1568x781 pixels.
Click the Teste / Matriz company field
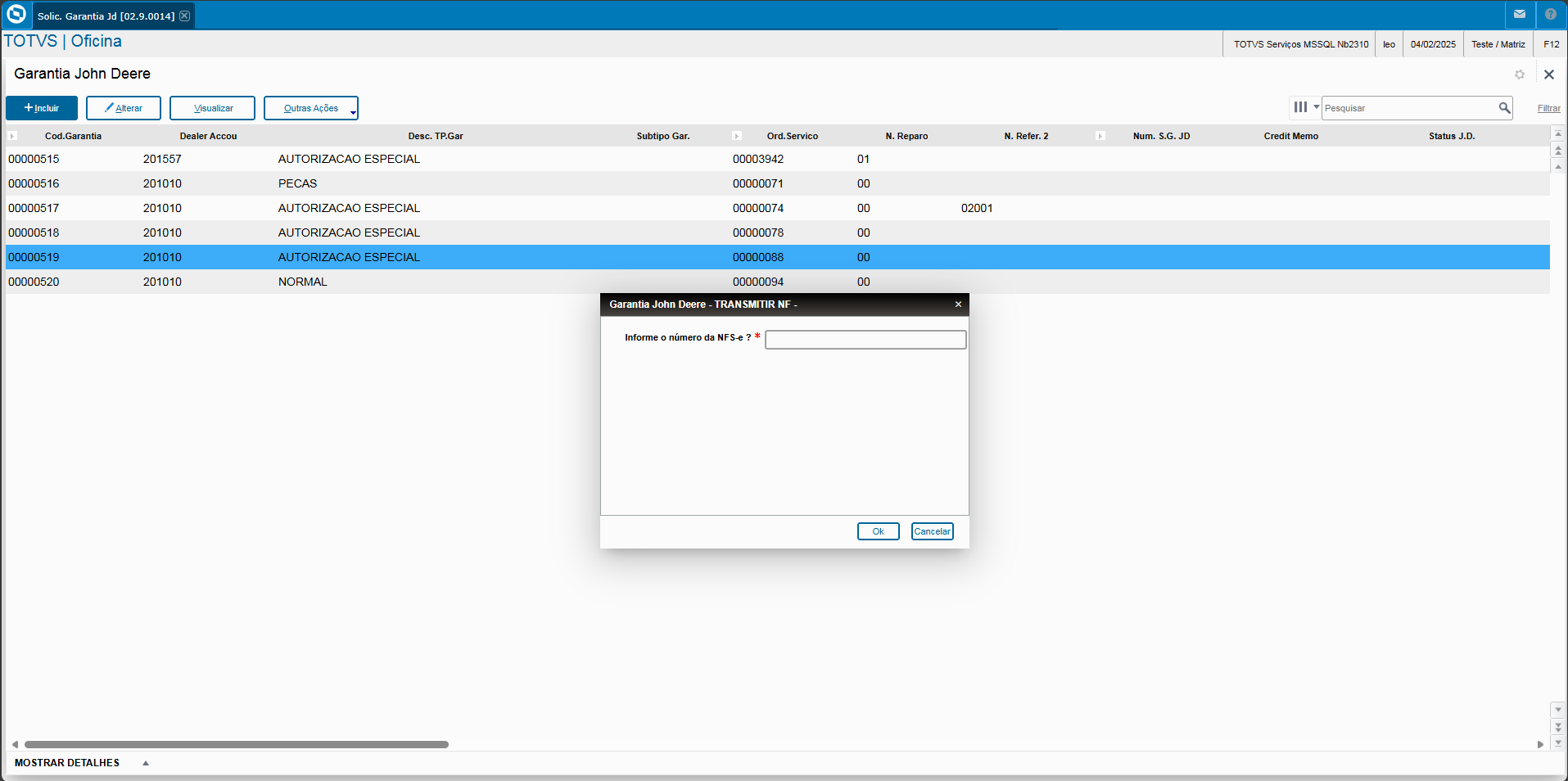coord(1498,44)
